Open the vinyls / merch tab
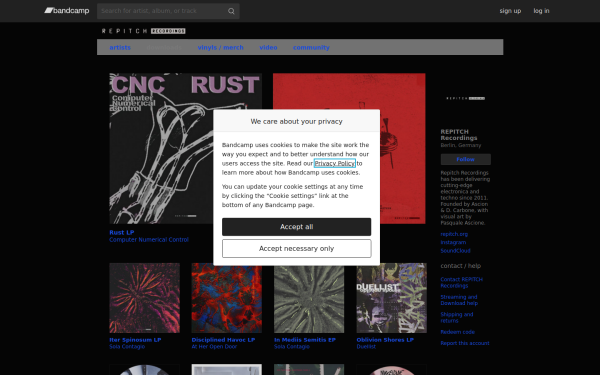 click(x=220, y=47)
